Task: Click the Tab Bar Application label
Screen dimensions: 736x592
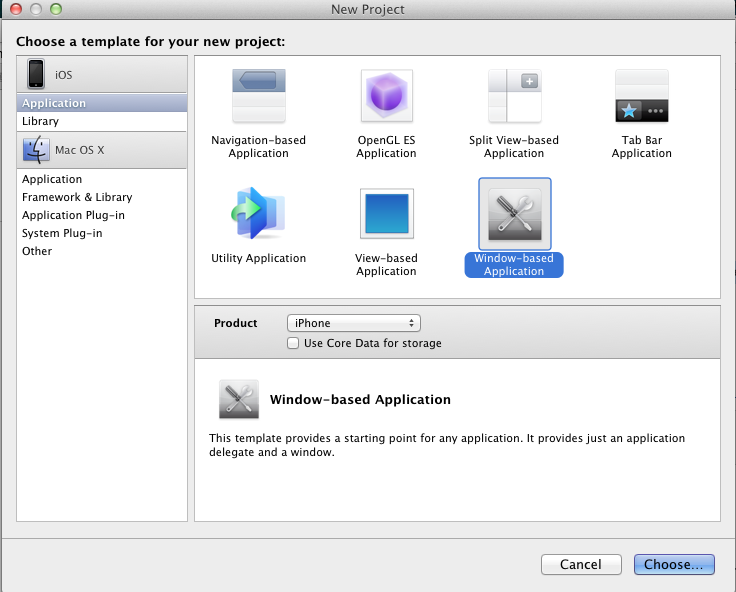Action: [x=642, y=146]
